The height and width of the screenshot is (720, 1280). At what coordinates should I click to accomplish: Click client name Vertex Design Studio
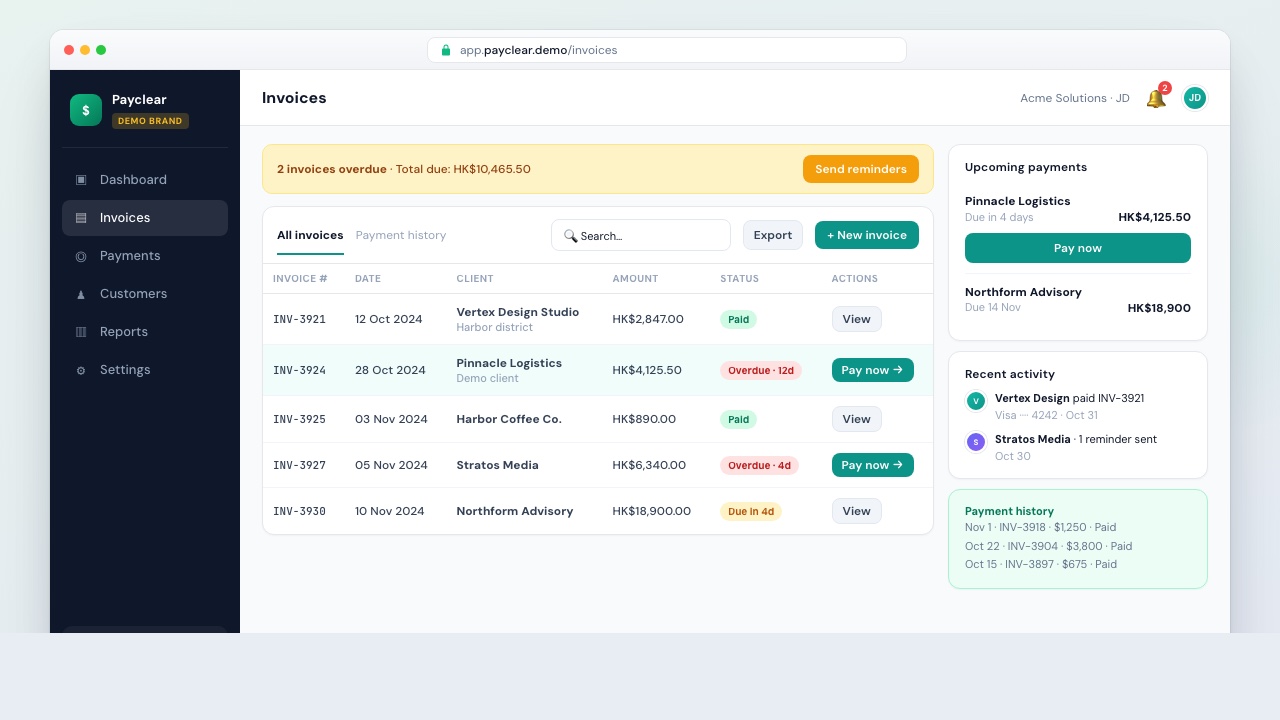518,312
